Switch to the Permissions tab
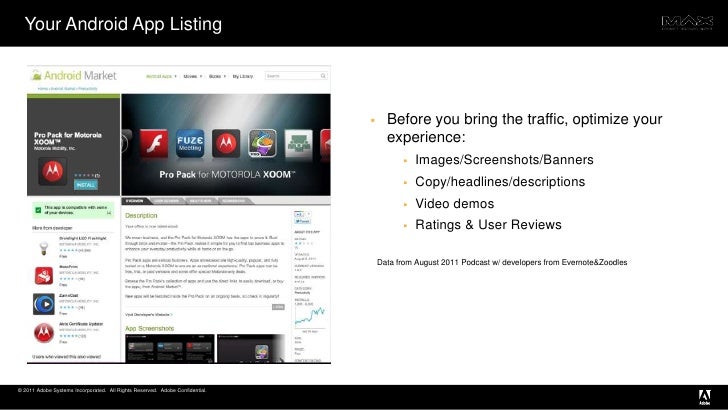The width and height of the screenshot is (728, 410). pyautogui.click(x=234, y=201)
